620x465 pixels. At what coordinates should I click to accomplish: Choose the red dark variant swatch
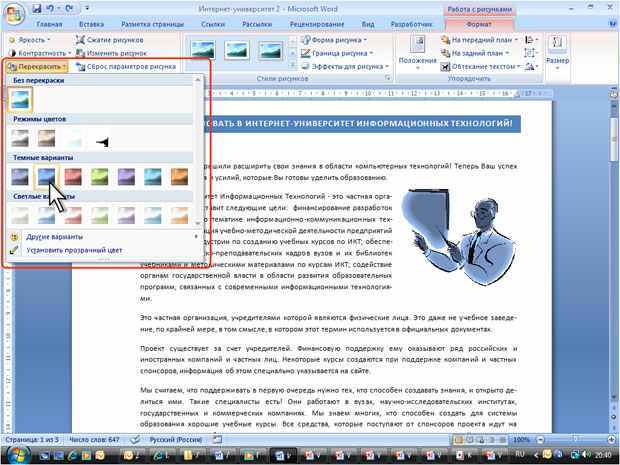(73, 177)
